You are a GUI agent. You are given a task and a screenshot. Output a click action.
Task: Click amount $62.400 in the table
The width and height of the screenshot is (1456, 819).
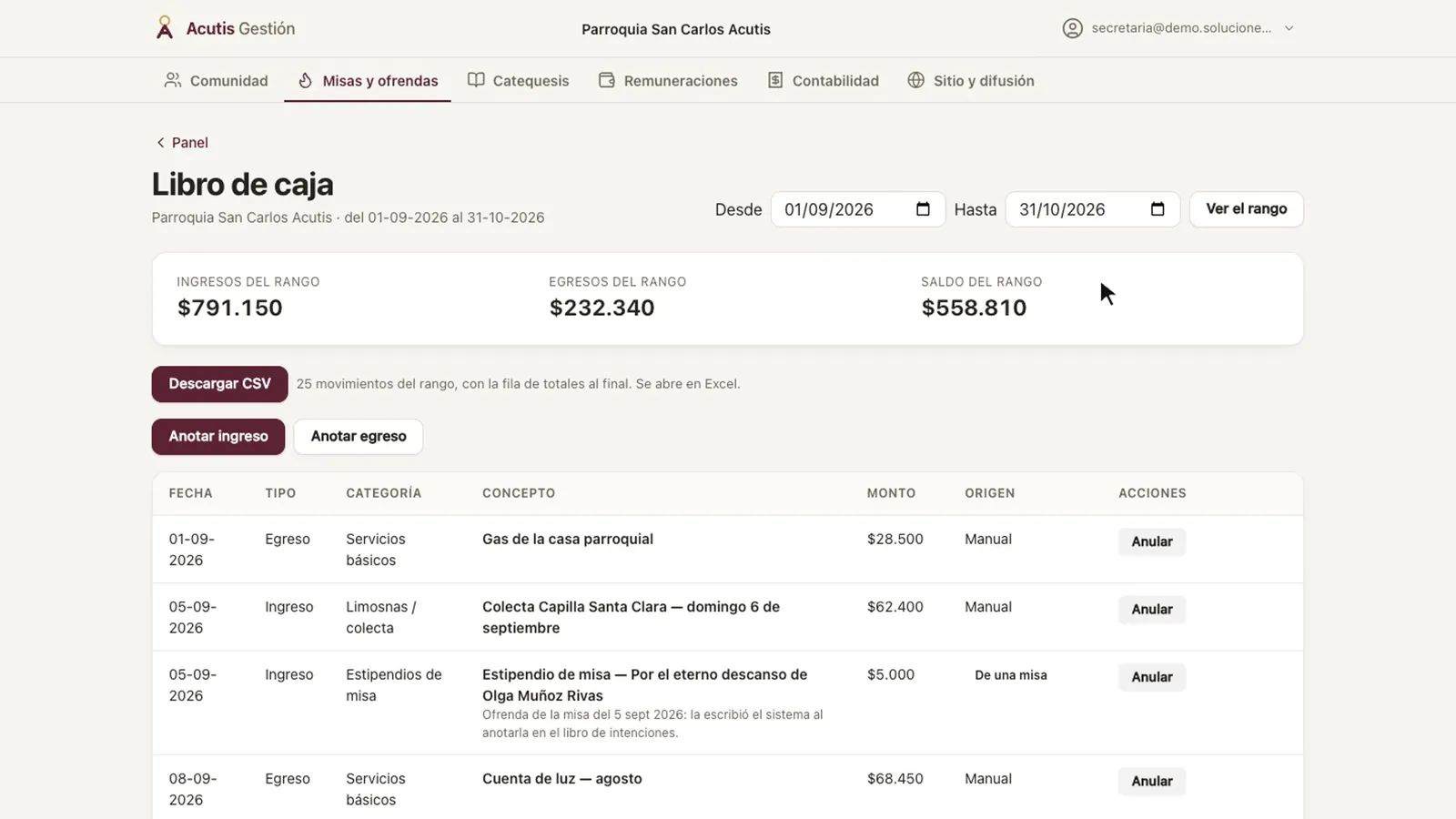(x=895, y=607)
